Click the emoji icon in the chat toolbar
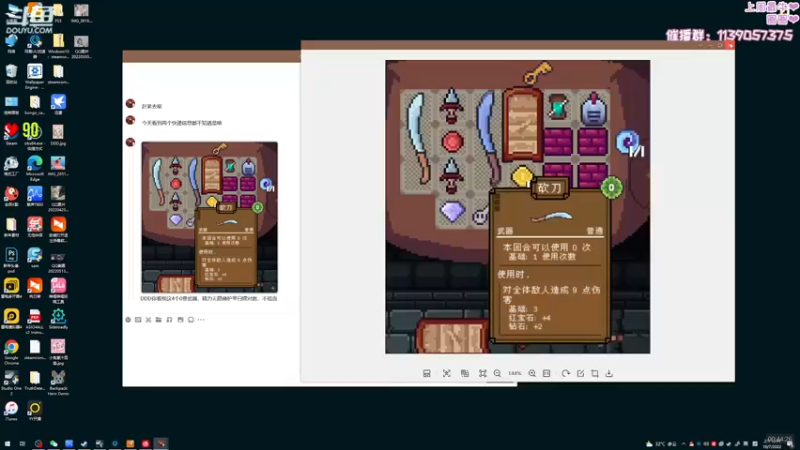 point(128,320)
